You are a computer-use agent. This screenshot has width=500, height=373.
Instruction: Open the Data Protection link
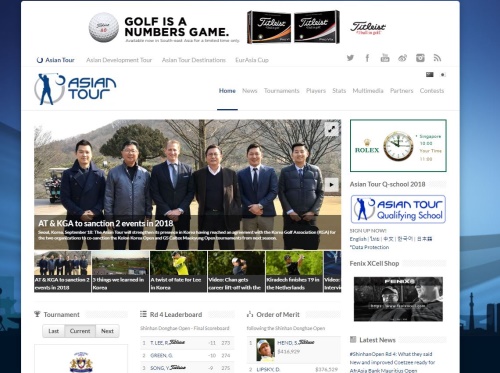(369, 247)
